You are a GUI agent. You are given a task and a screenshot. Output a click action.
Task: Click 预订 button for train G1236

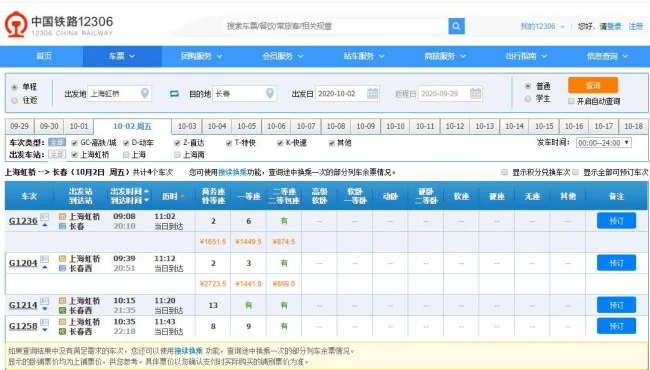tap(616, 221)
